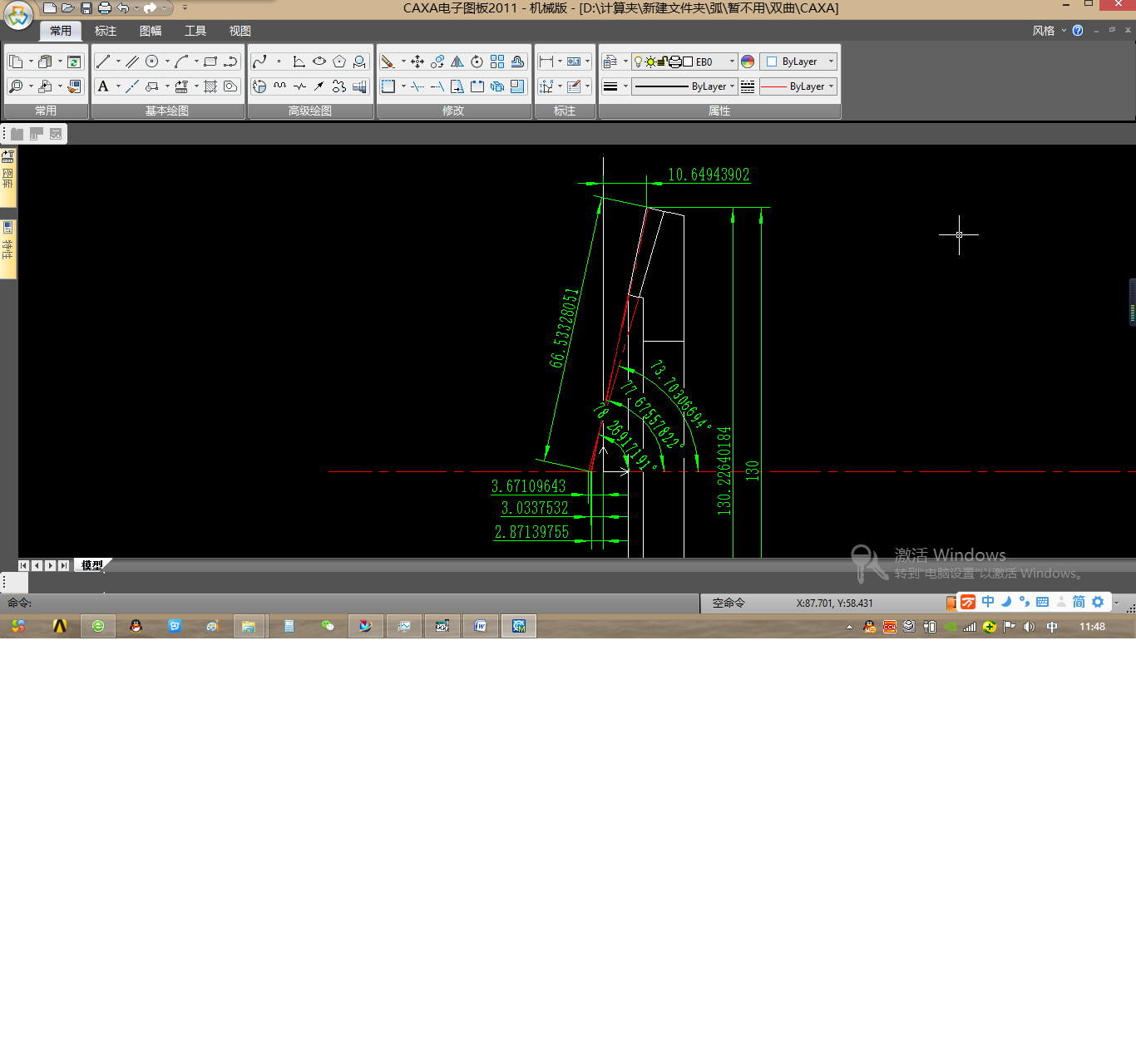Expand the red line ByLayer dropdown

coord(831,86)
